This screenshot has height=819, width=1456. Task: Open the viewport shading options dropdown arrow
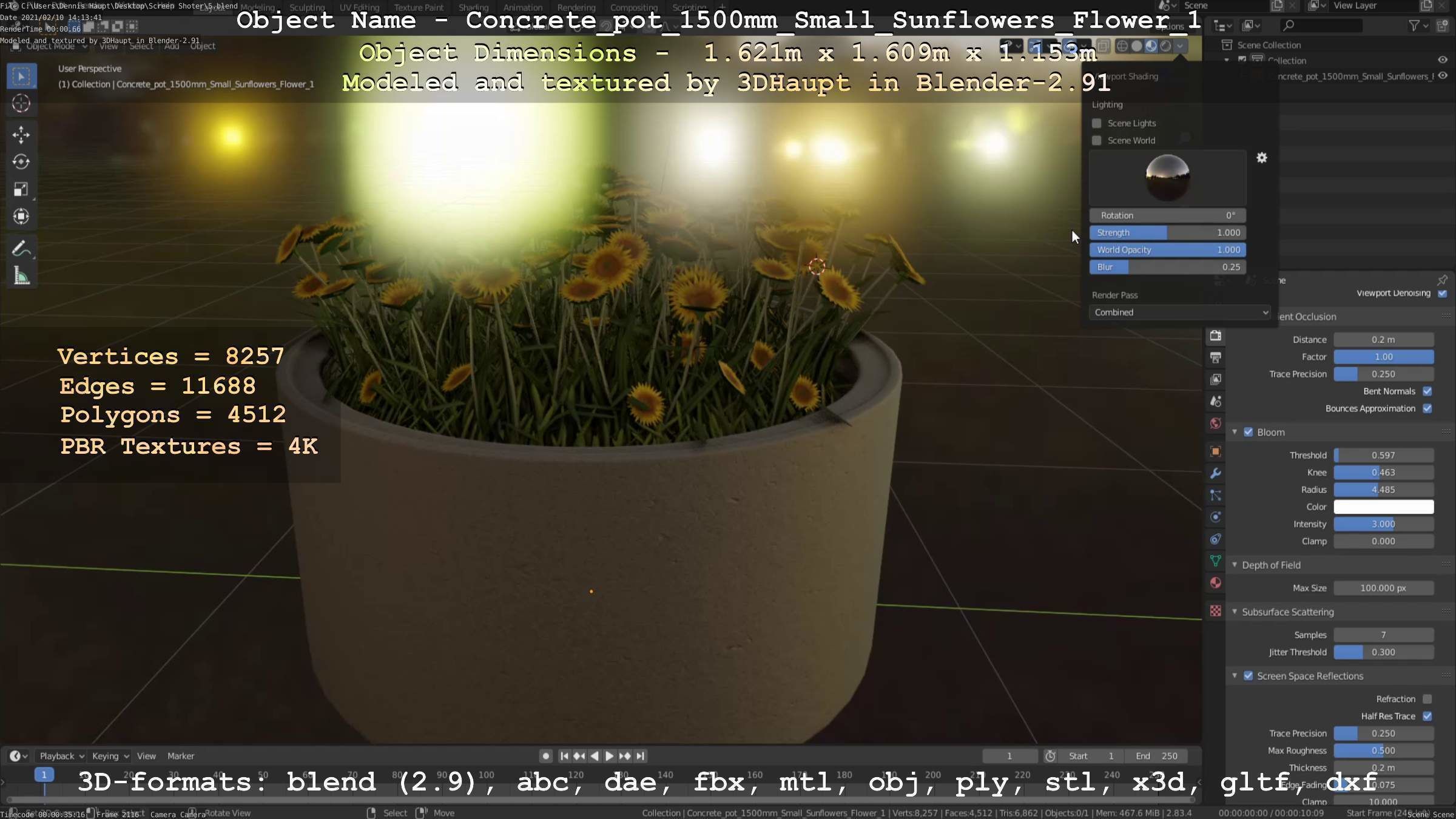pos(1180,46)
